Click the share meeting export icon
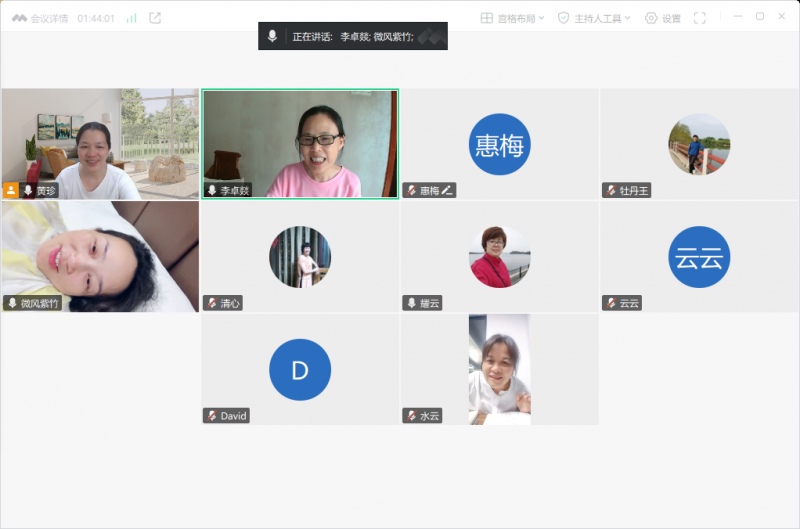Screen dimensions: 800x529 tap(155, 18)
